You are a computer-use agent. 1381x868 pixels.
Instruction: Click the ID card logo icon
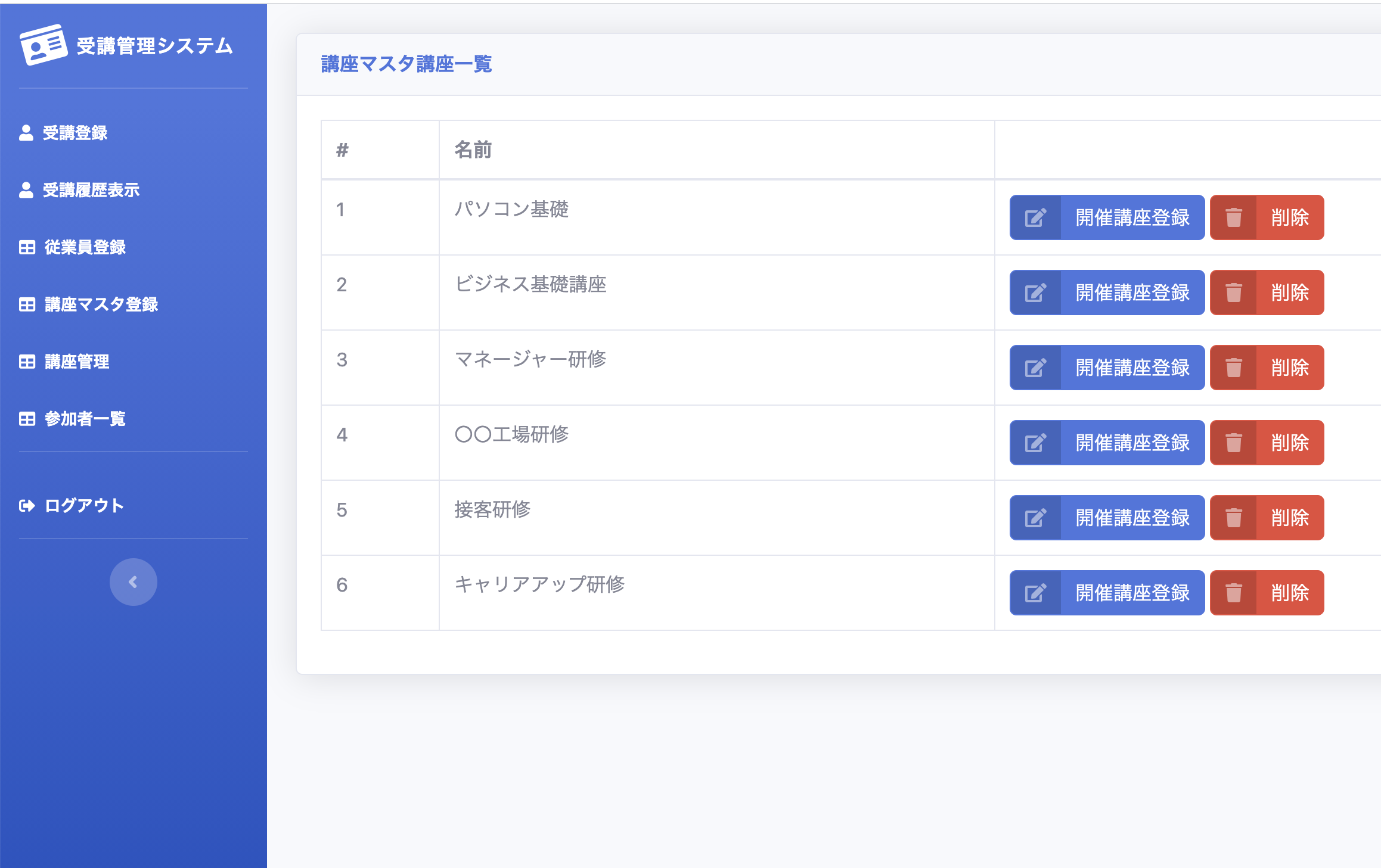coord(43,45)
